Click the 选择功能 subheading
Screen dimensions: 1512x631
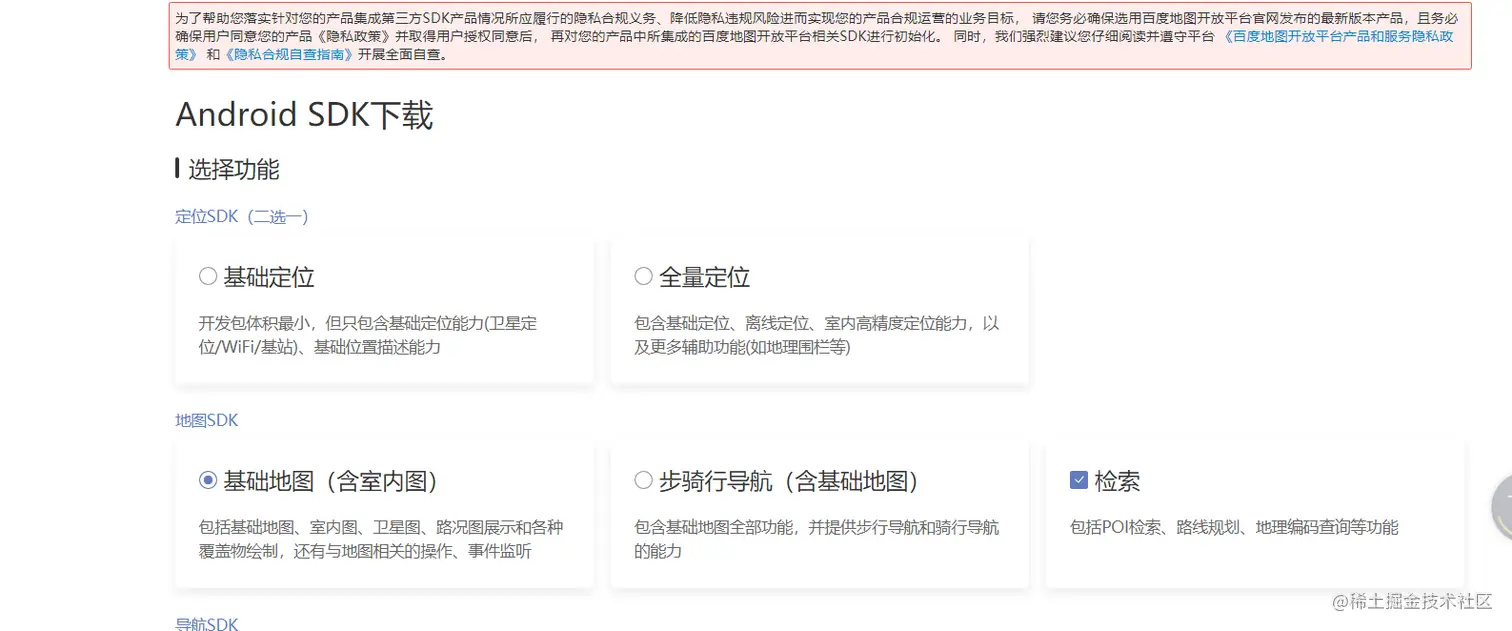pyautogui.click(x=234, y=169)
